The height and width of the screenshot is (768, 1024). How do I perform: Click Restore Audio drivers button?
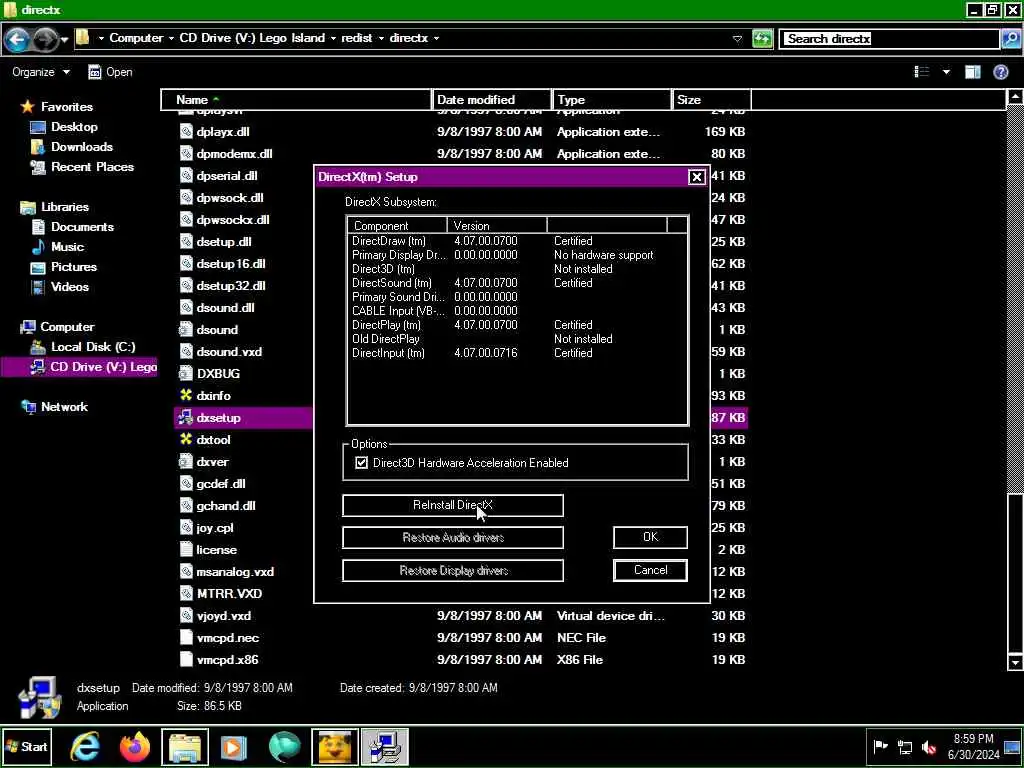coord(453,537)
